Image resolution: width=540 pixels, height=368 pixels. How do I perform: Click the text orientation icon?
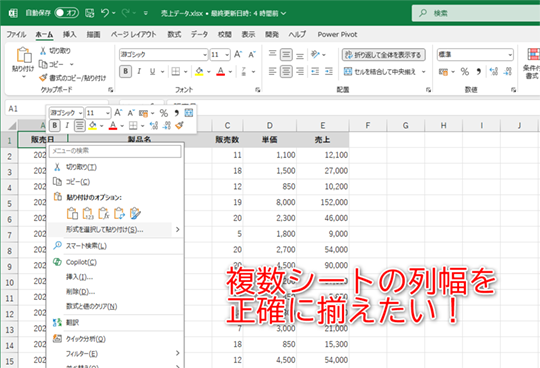pyautogui.click(x=315, y=54)
